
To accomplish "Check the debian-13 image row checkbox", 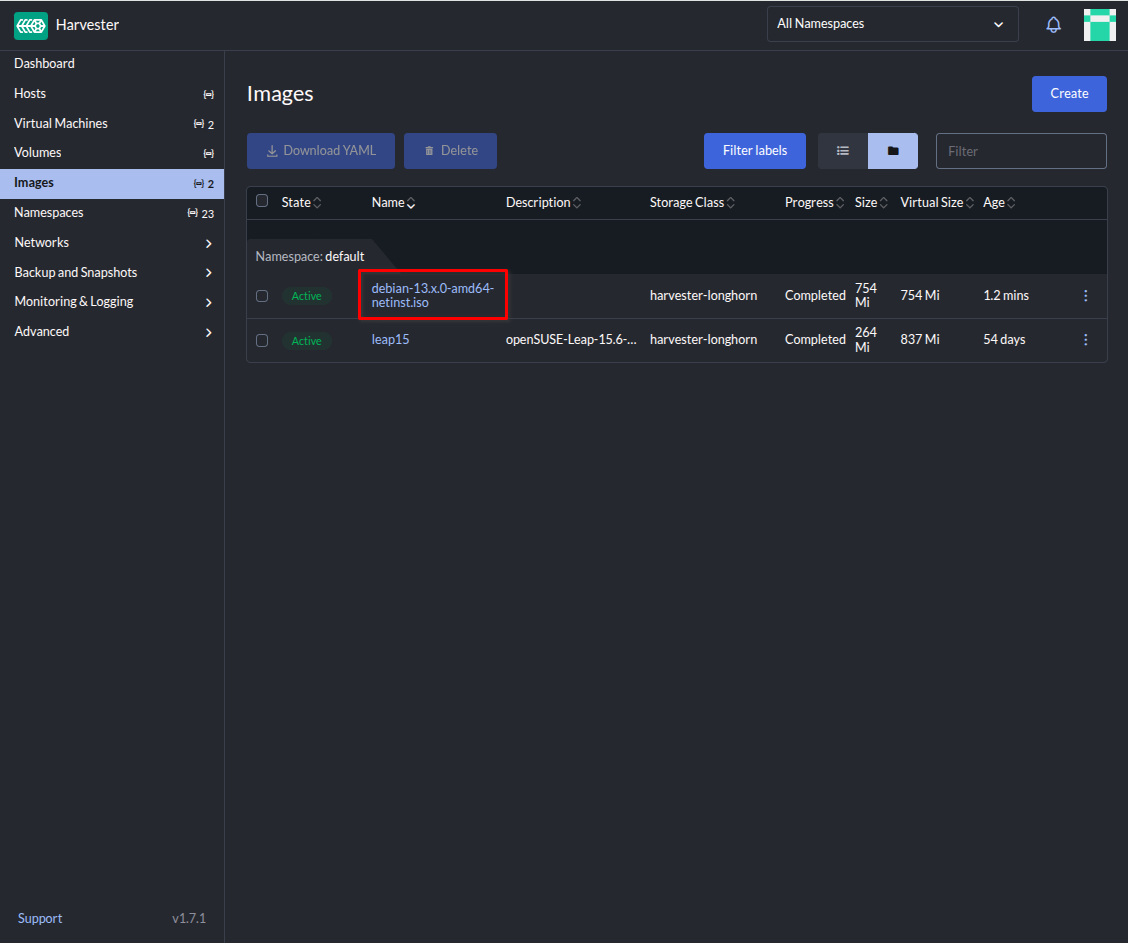I will click(x=262, y=296).
